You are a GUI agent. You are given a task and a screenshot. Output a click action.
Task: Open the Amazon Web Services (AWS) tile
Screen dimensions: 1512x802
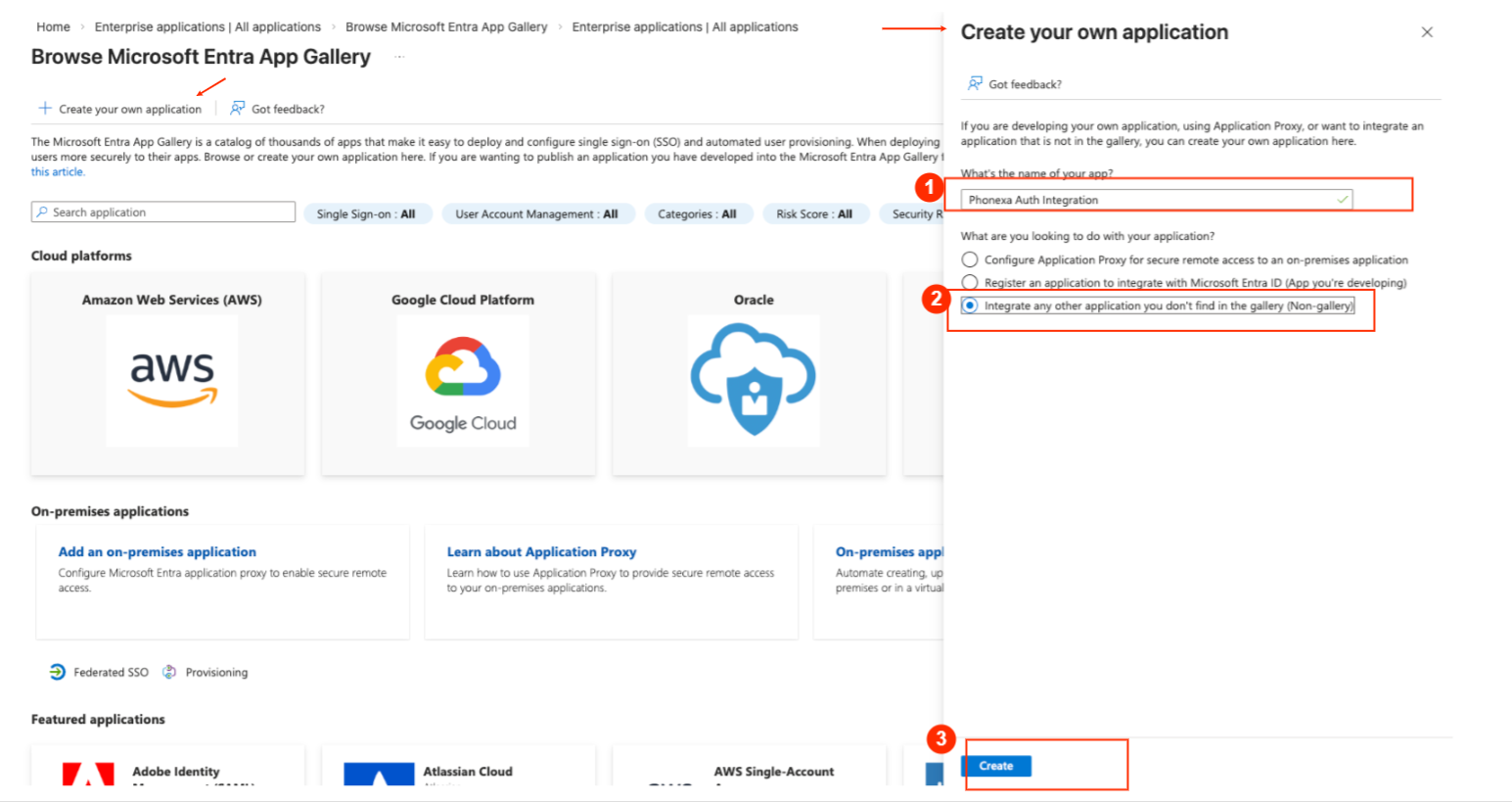click(x=171, y=373)
